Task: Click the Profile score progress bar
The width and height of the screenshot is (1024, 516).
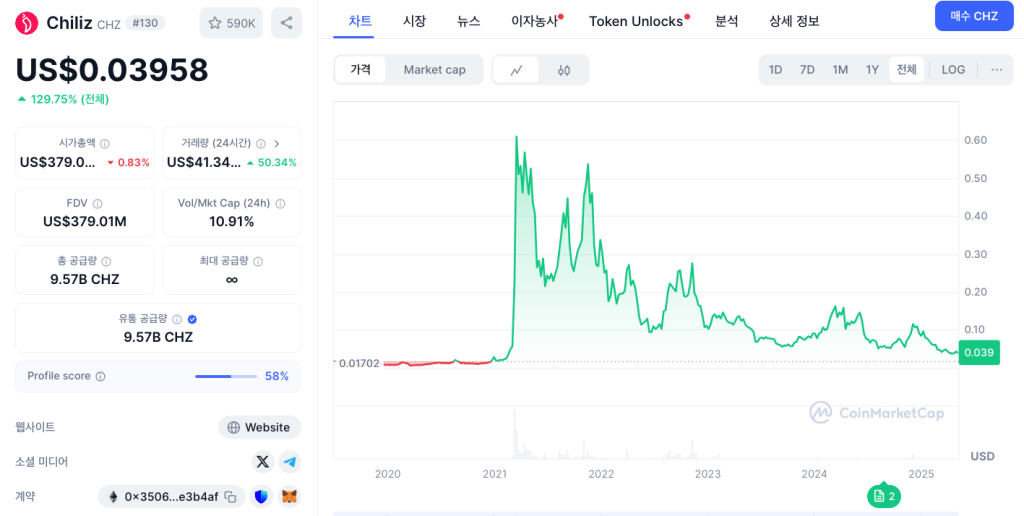Action: [x=226, y=376]
